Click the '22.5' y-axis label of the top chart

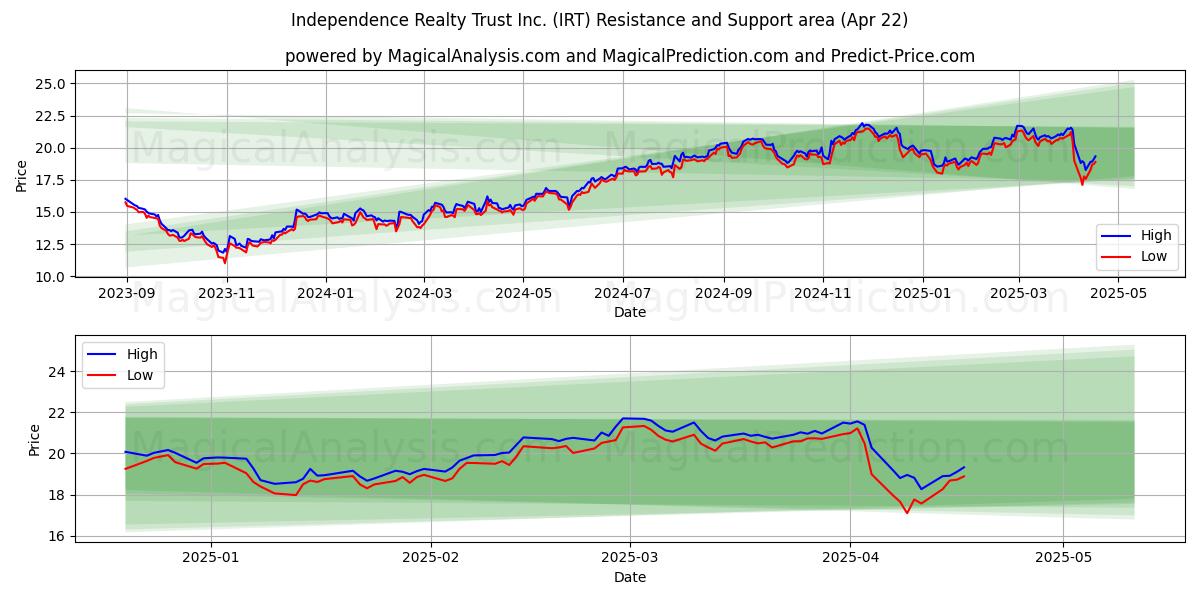tap(51, 116)
